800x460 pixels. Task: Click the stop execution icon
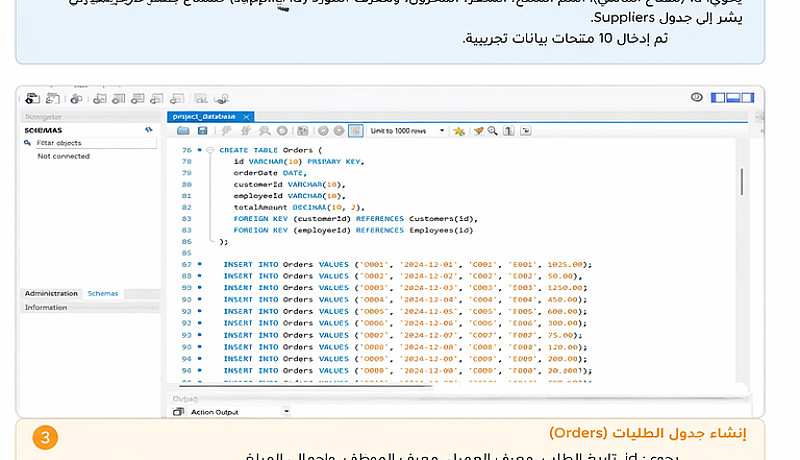(x=282, y=131)
